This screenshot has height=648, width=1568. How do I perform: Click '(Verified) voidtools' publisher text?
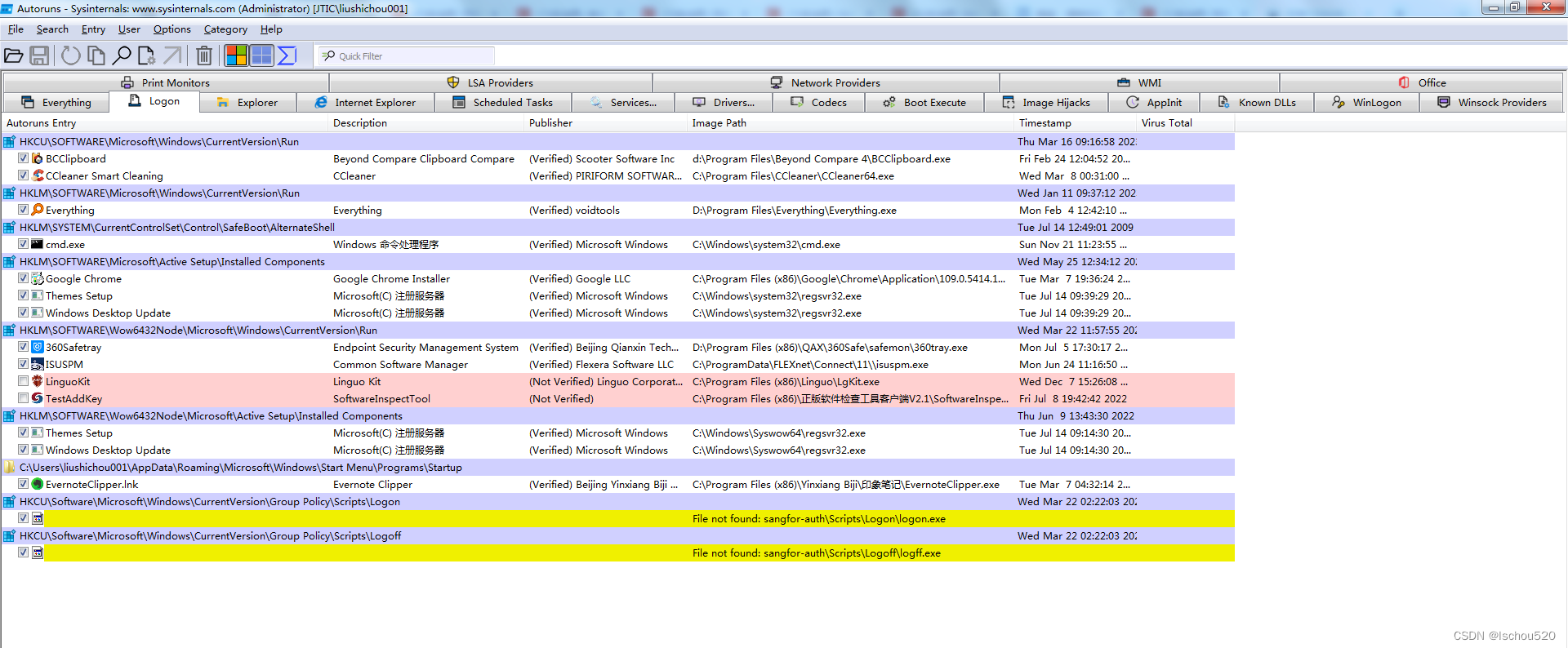click(x=574, y=210)
